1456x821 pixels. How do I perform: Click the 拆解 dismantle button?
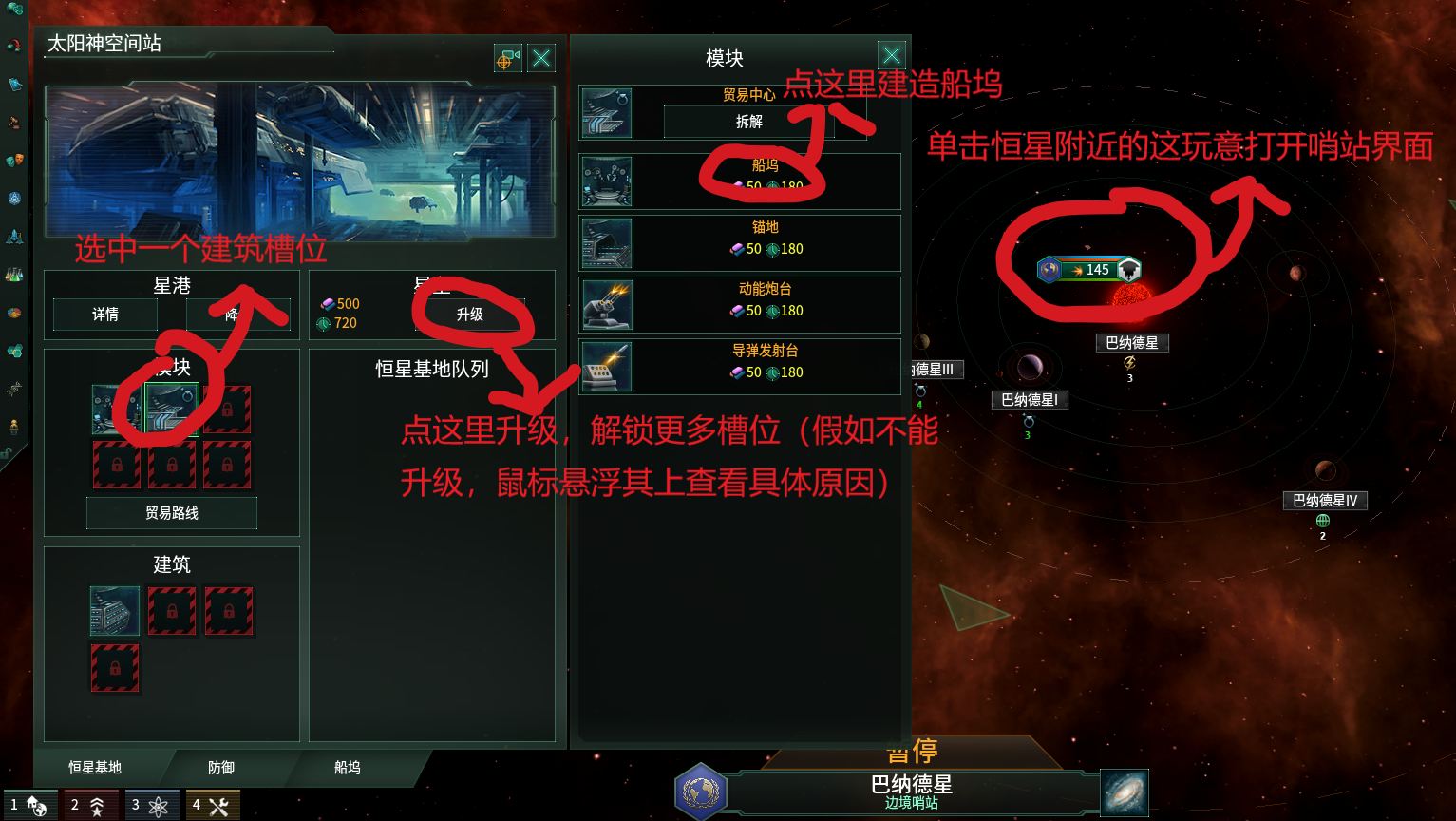tap(749, 122)
